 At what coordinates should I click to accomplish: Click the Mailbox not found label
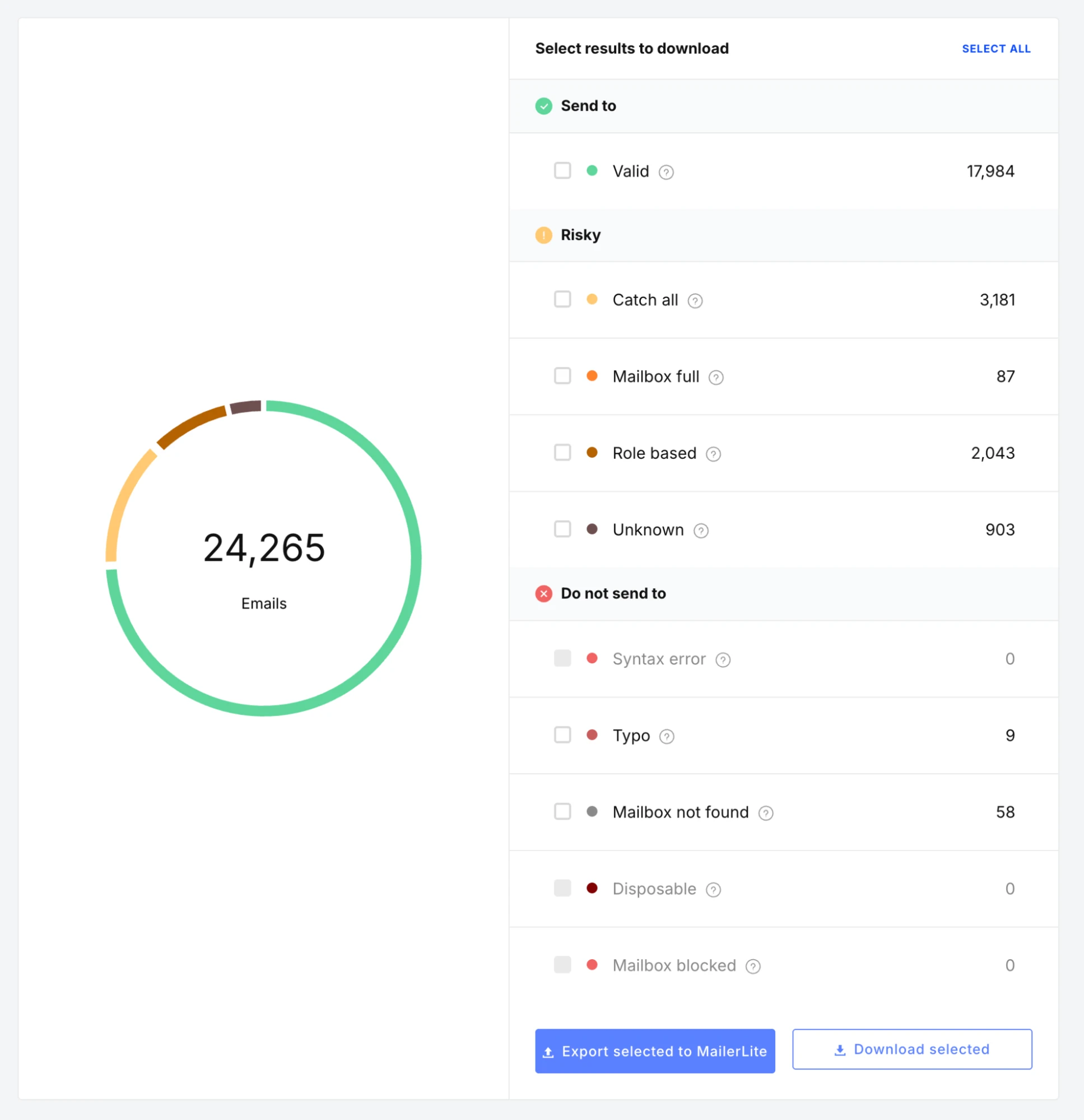(x=681, y=812)
